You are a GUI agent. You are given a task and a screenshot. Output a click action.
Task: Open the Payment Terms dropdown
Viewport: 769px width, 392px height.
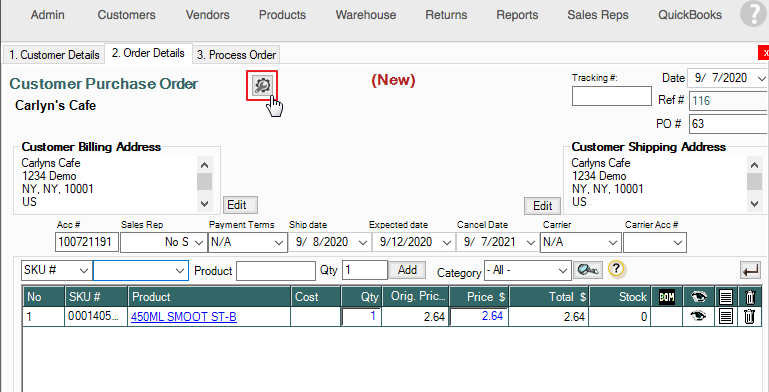click(x=279, y=242)
